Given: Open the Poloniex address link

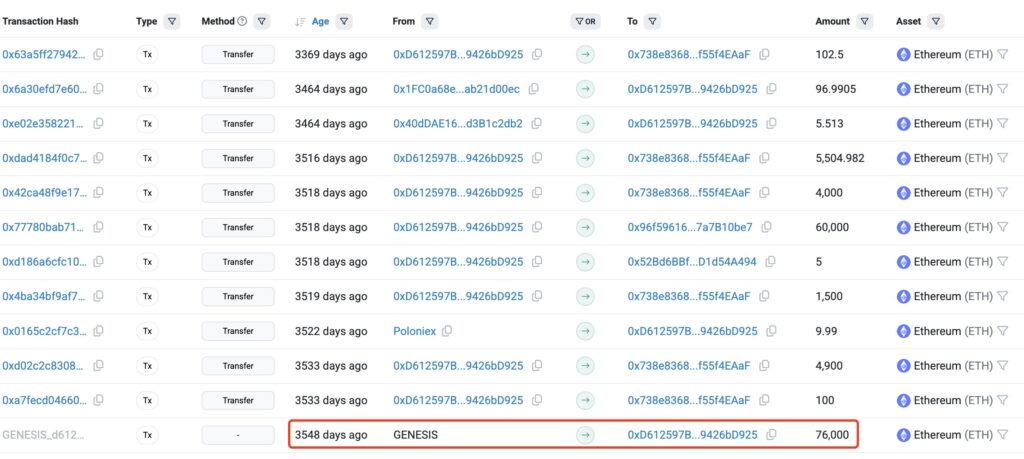Looking at the screenshot, I should pos(415,331).
